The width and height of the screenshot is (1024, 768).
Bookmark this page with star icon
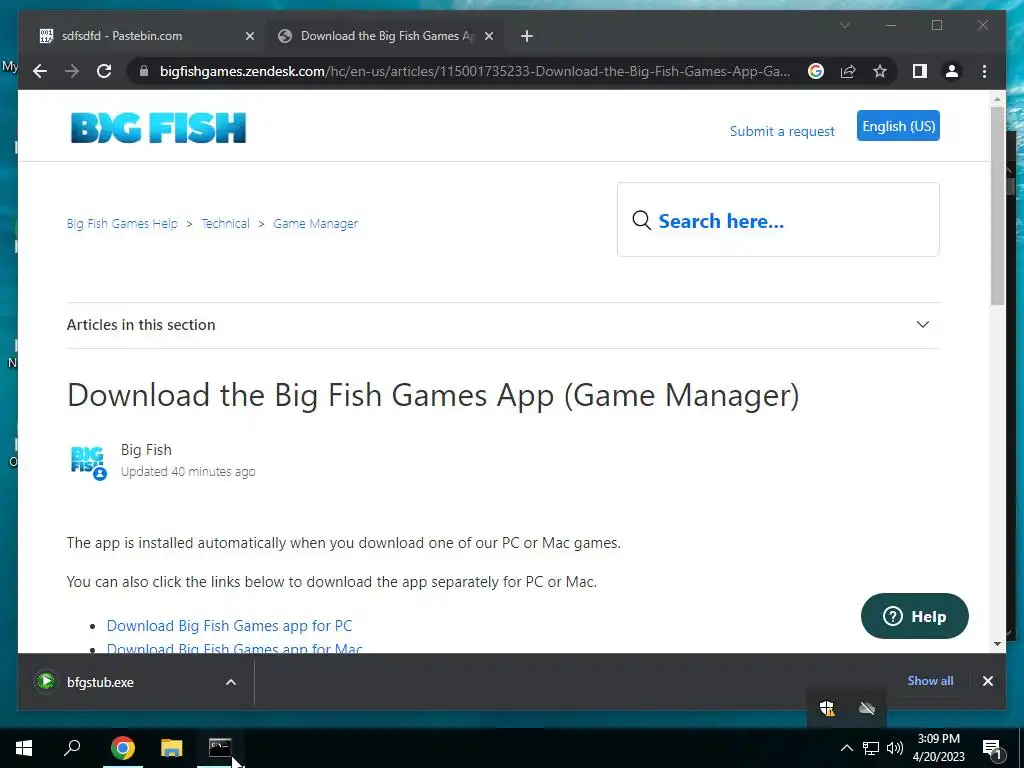click(880, 71)
